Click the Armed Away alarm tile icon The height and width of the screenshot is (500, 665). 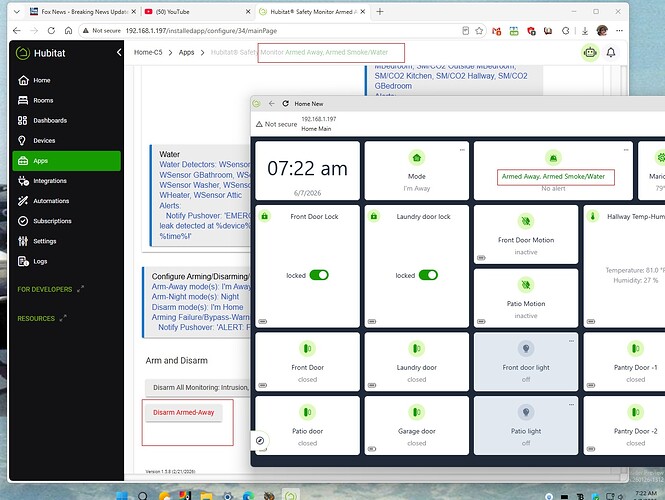click(553, 158)
